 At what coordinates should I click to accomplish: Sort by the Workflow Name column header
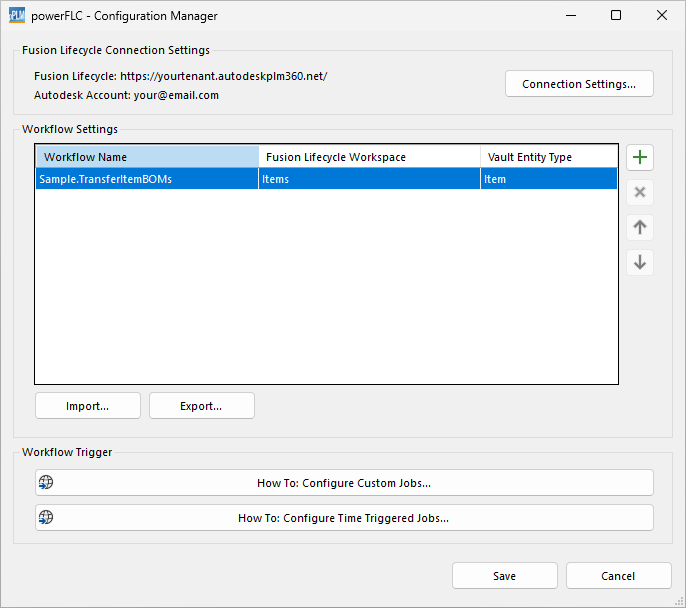146,157
